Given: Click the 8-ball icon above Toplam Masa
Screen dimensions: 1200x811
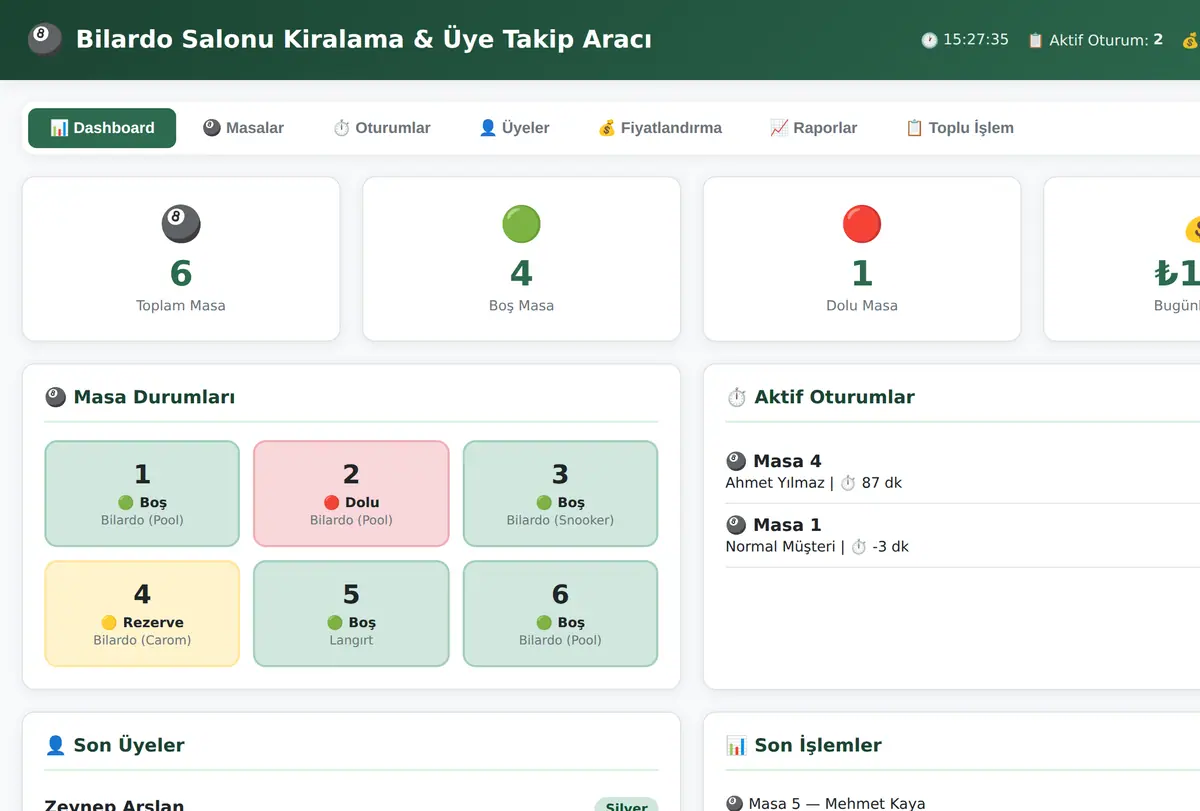Looking at the screenshot, I should pos(181,224).
